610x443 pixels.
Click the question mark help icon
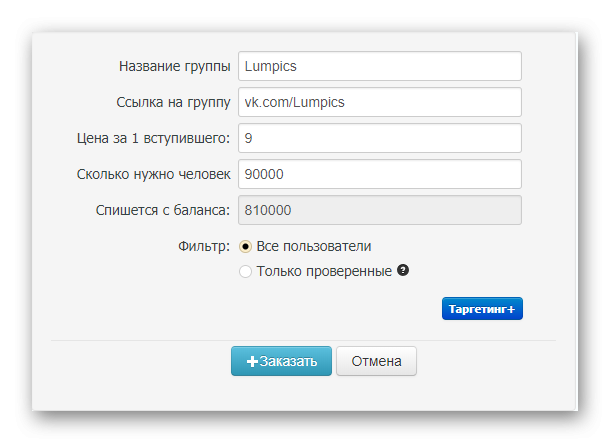403,271
